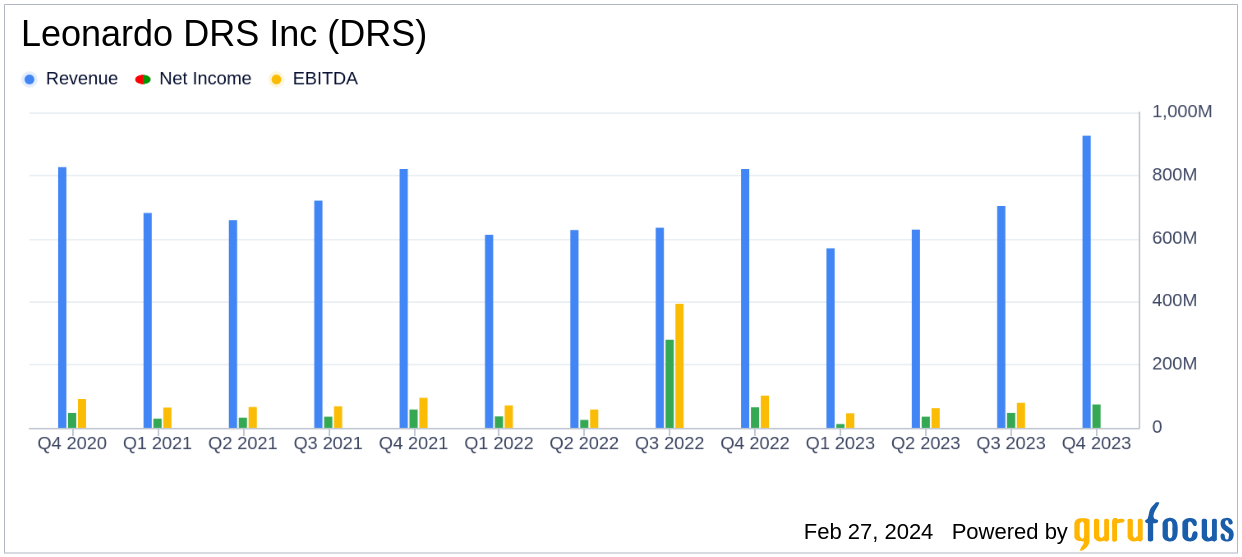Toggle the Net Income legend item
This screenshot has height=557, width=1242.
coord(194,79)
